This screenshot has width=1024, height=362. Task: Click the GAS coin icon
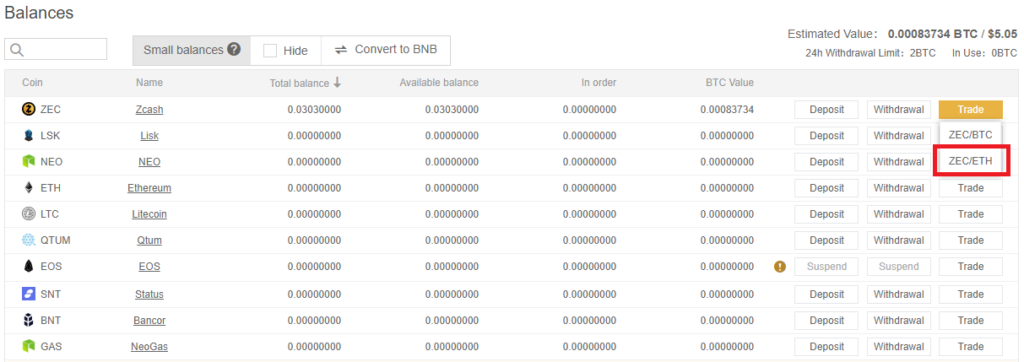pyautogui.click(x=28, y=346)
